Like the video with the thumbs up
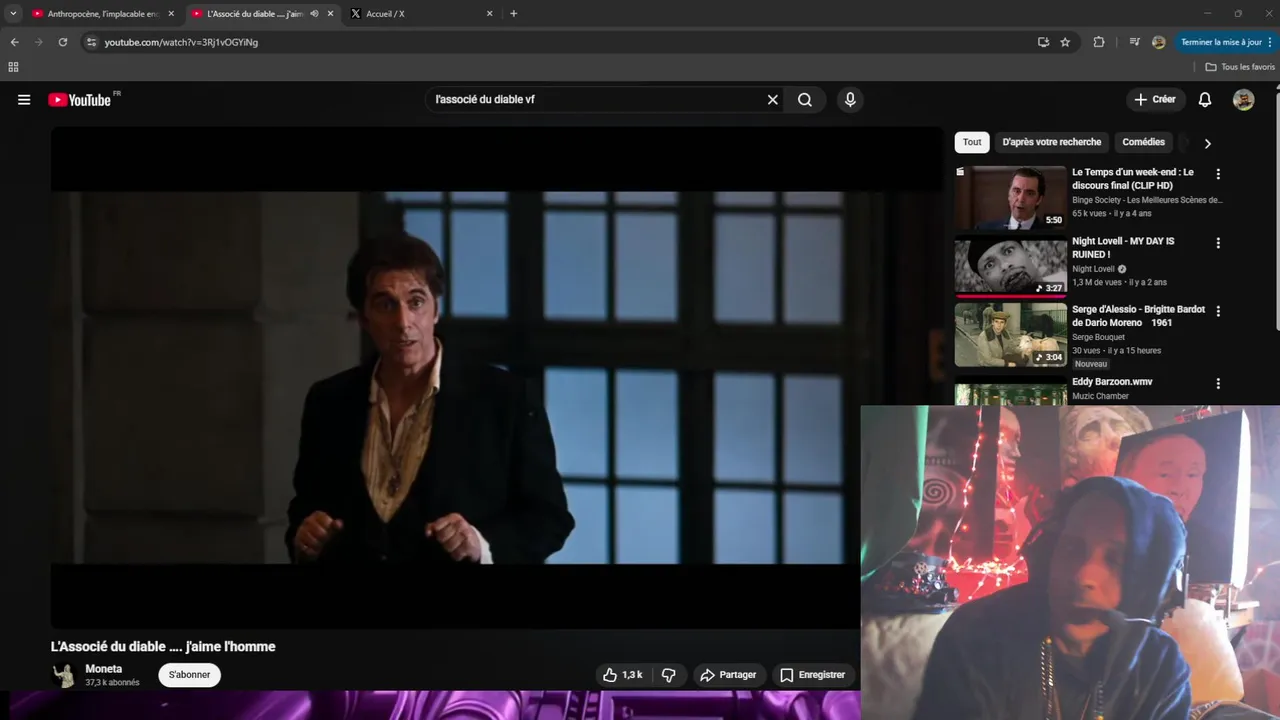This screenshot has width=1280, height=720. click(622, 675)
